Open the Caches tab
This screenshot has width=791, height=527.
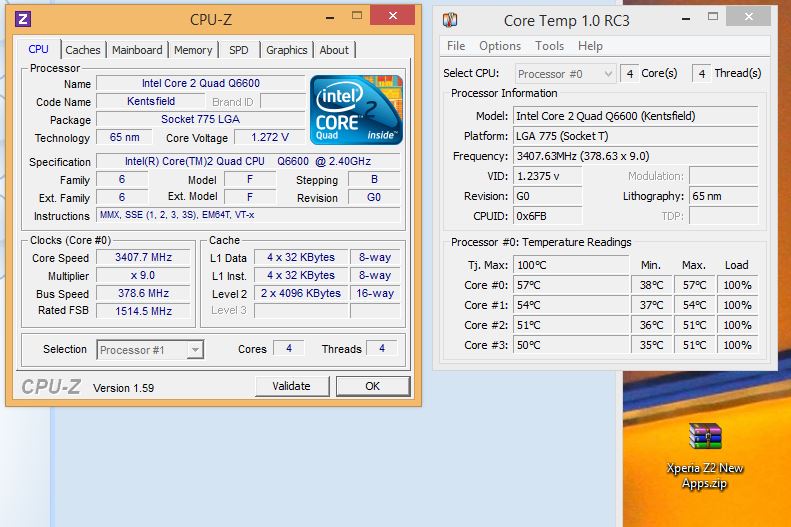click(x=83, y=50)
